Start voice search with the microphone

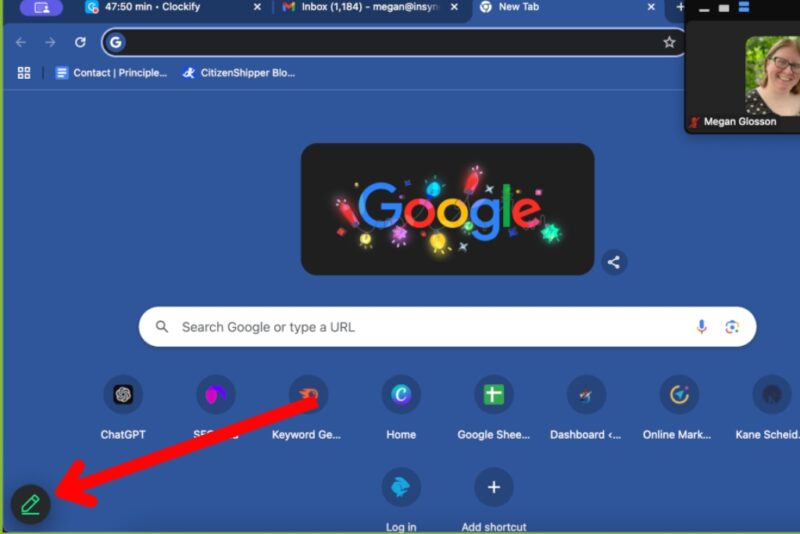click(702, 327)
